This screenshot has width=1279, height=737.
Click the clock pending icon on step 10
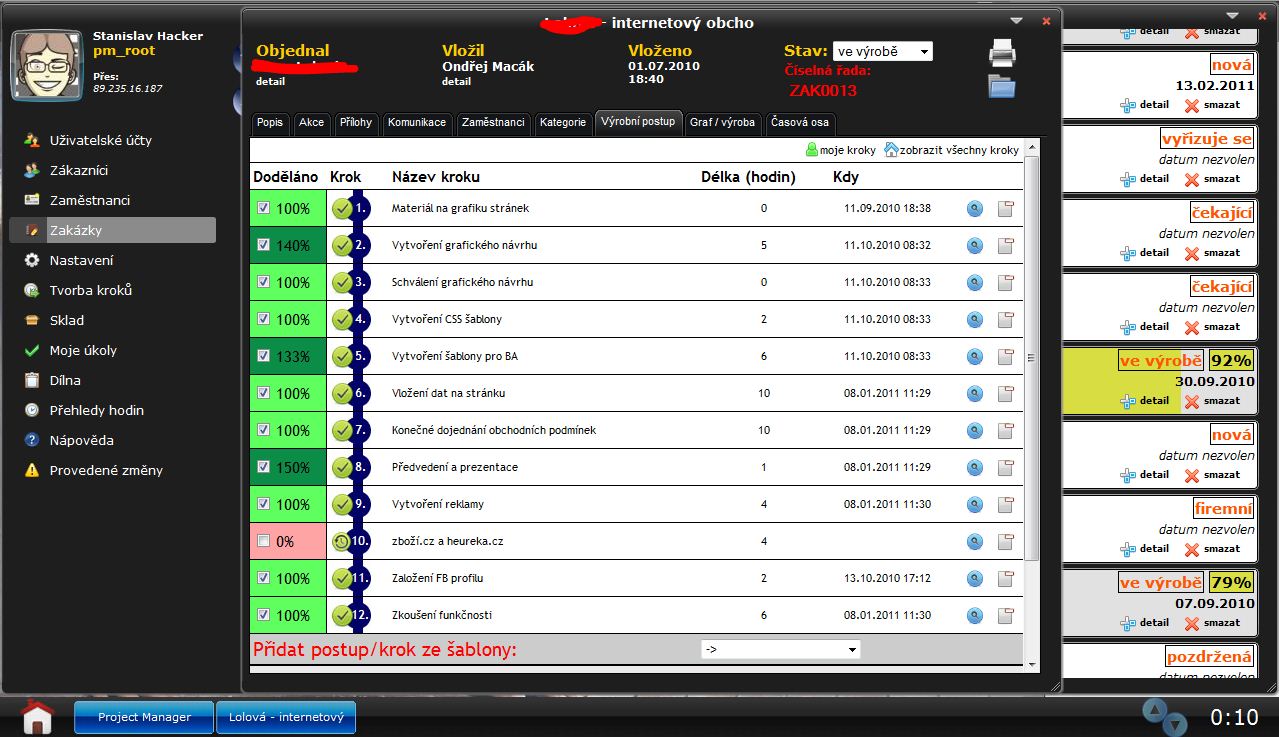coord(342,542)
